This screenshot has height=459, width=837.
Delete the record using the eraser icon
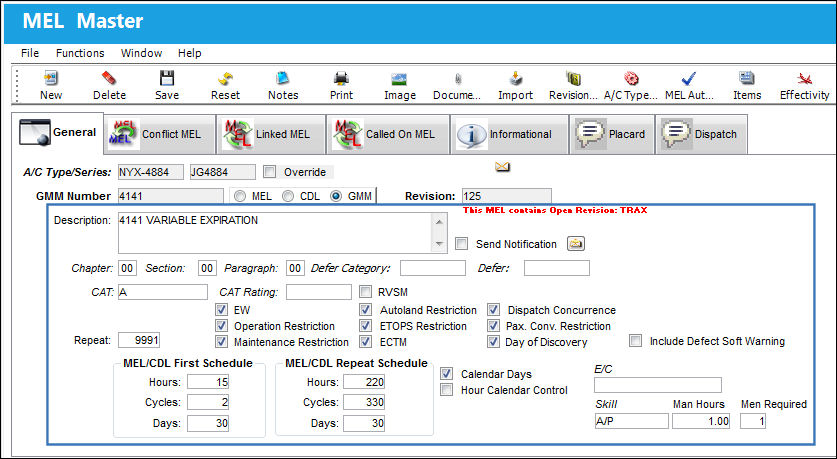109,78
